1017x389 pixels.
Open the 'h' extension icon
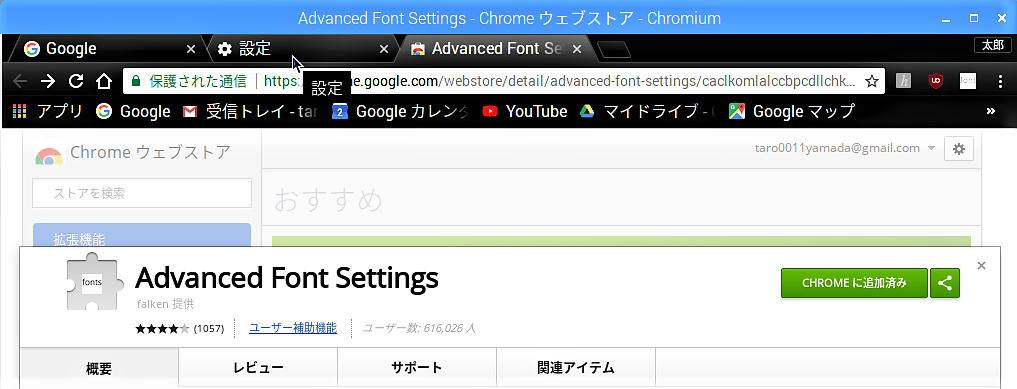[x=903, y=81]
